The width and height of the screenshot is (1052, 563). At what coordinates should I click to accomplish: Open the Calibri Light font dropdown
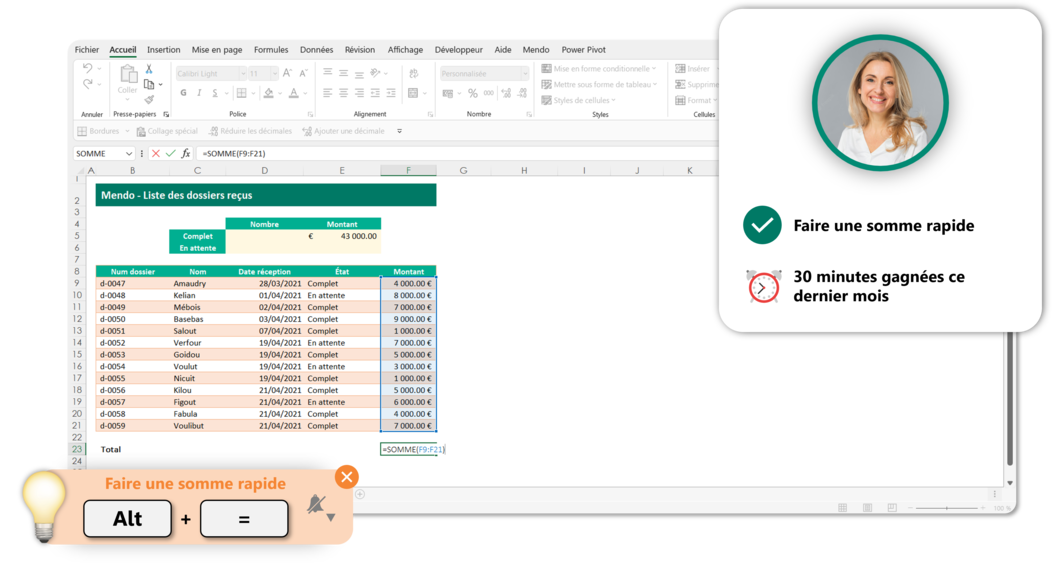point(242,73)
